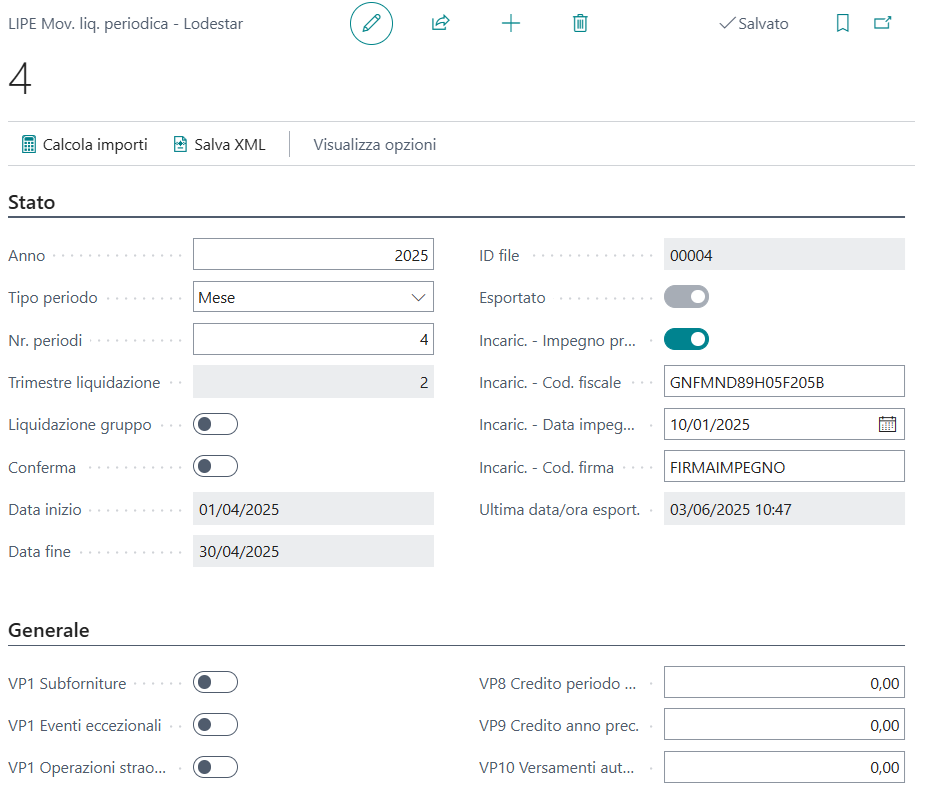Toggle VP1 Subforniture switch

point(216,682)
